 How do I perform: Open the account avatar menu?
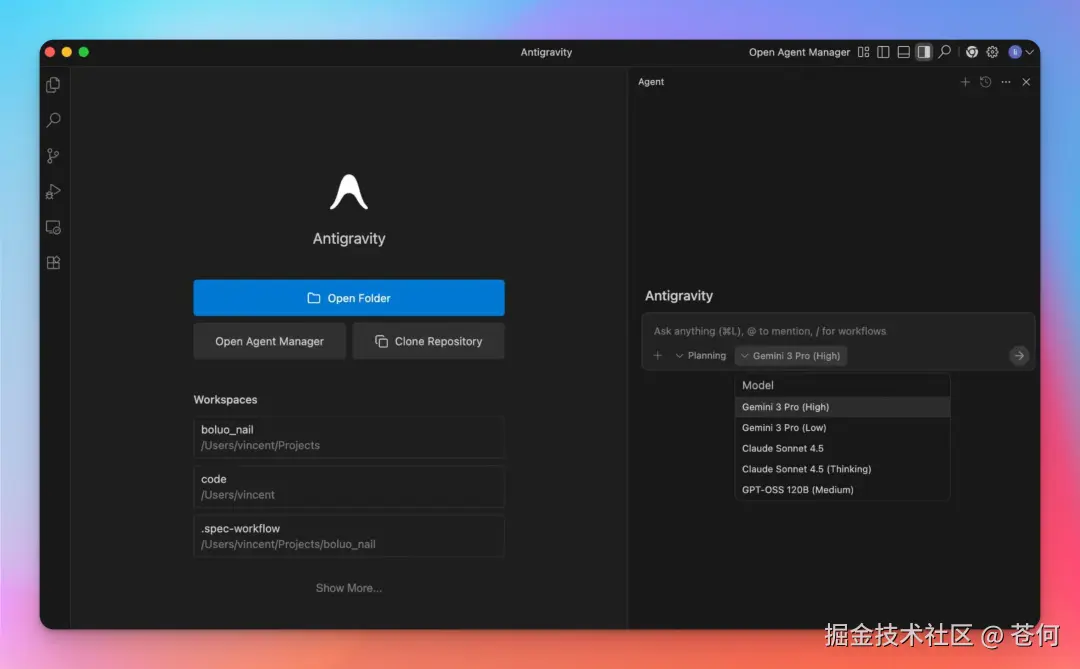point(1021,52)
